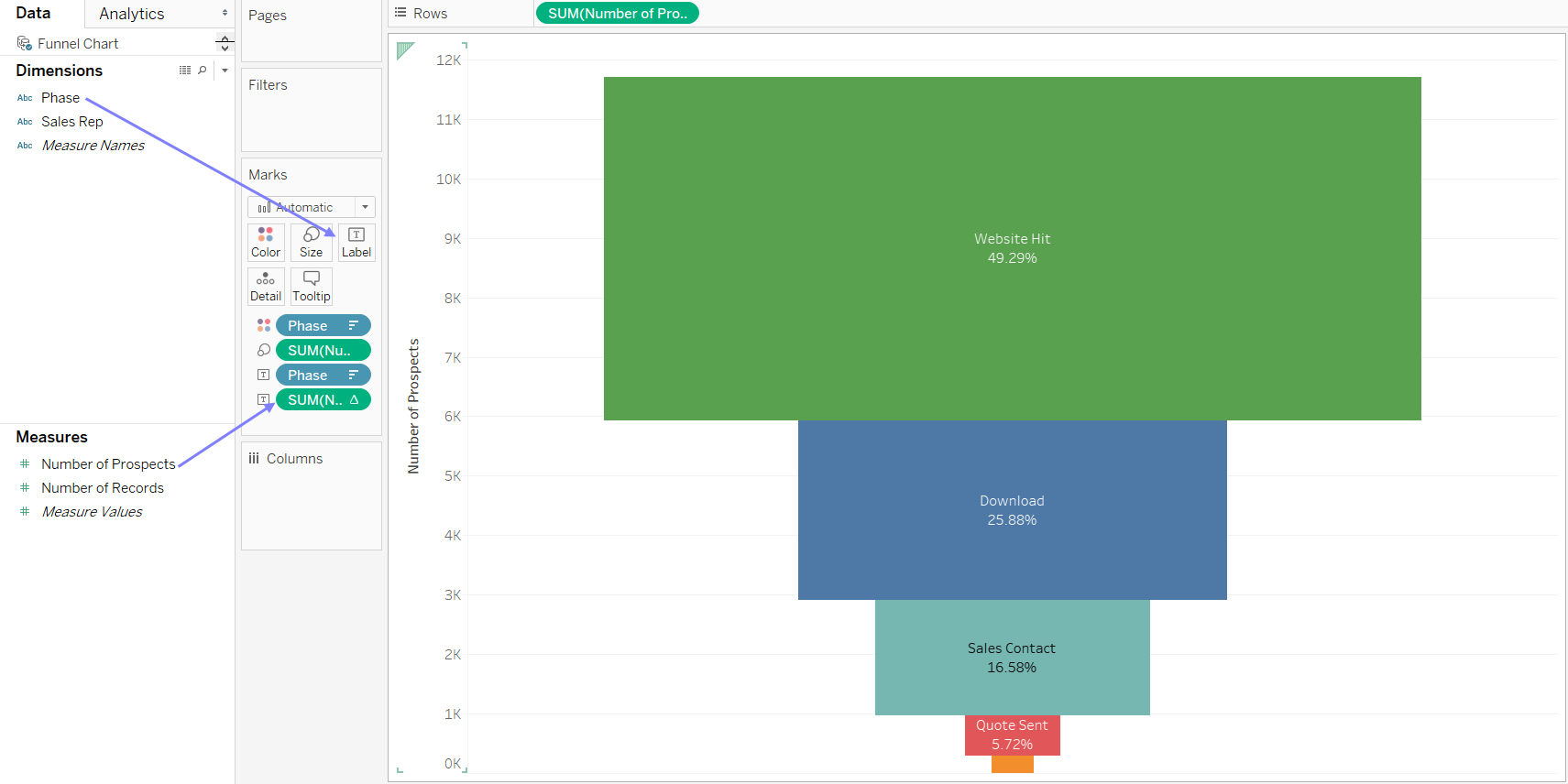Select the Measure Names field

(x=93, y=146)
